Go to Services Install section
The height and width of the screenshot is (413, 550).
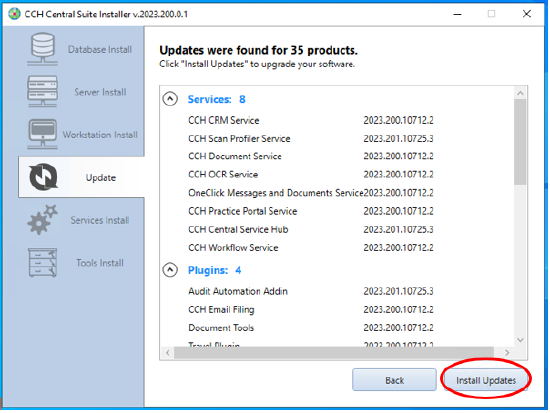[x=100, y=220]
